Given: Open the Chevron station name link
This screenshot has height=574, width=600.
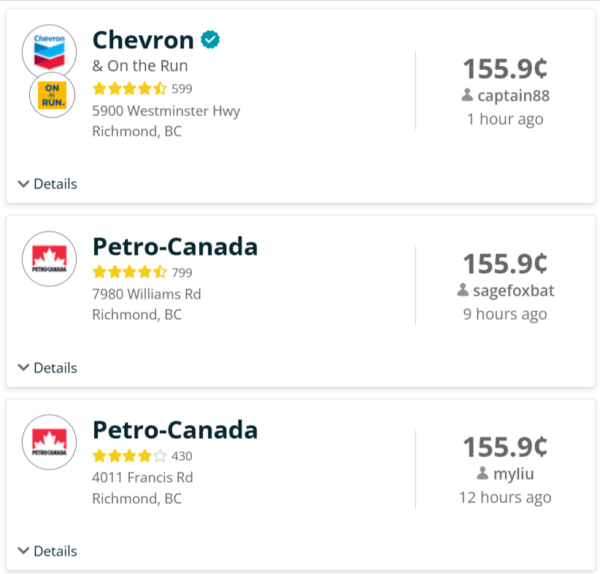Looking at the screenshot, I should tap(143, 40).
